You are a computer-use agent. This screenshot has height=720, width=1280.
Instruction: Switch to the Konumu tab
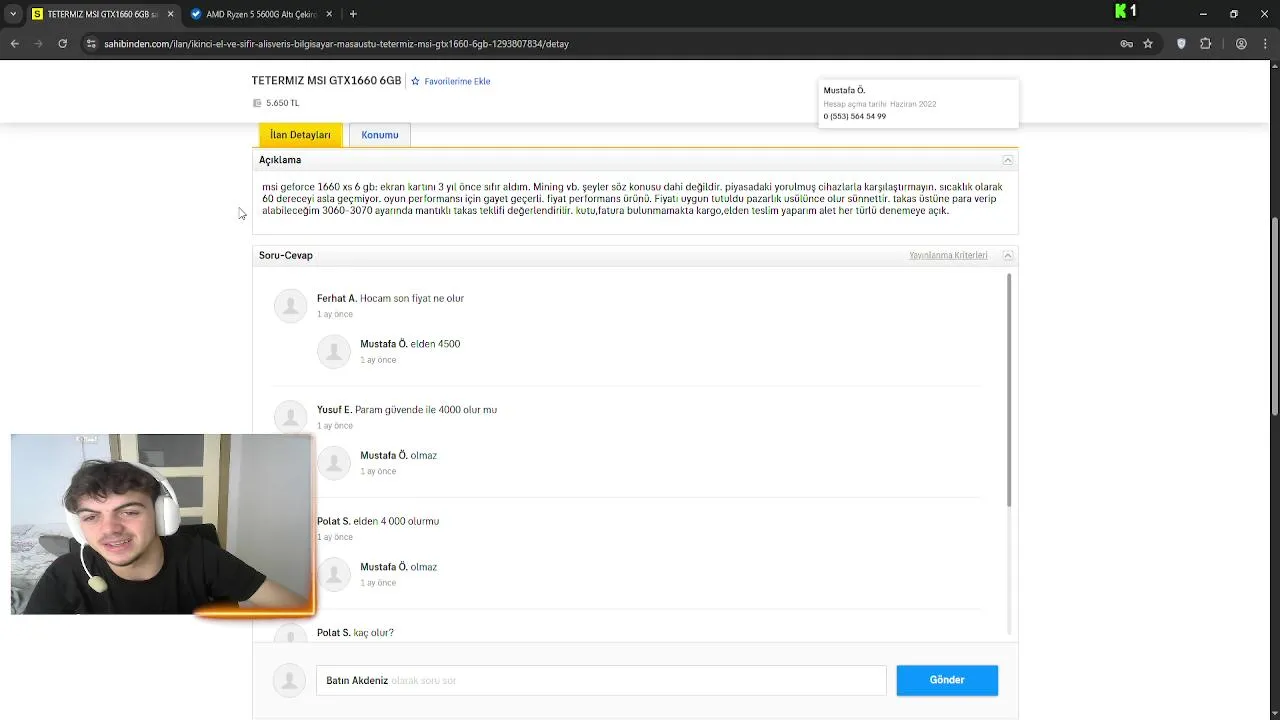click(x=380, y=135)
